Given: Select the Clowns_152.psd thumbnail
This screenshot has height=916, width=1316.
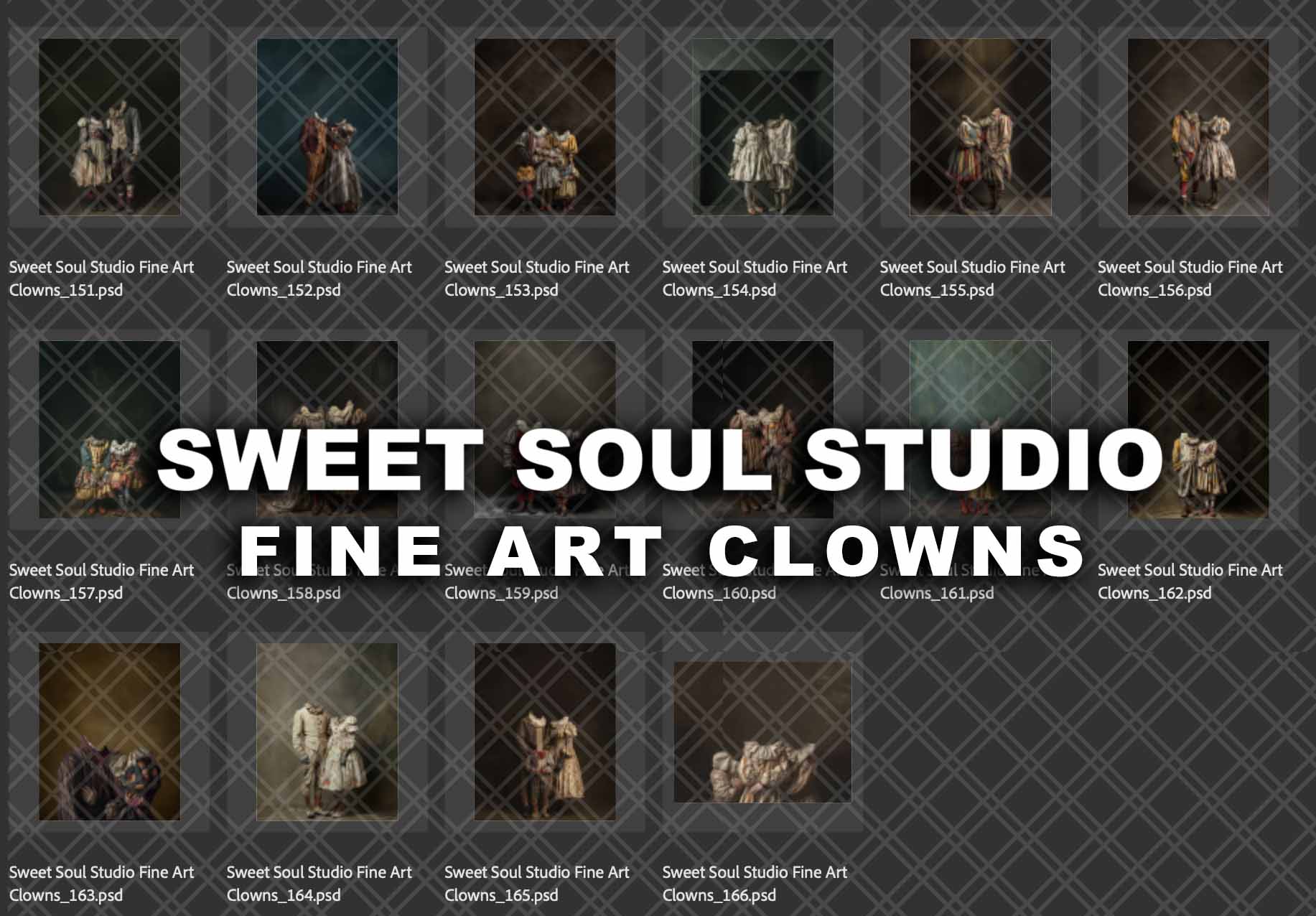Looking at the screenshot, I should click(327, 127).
